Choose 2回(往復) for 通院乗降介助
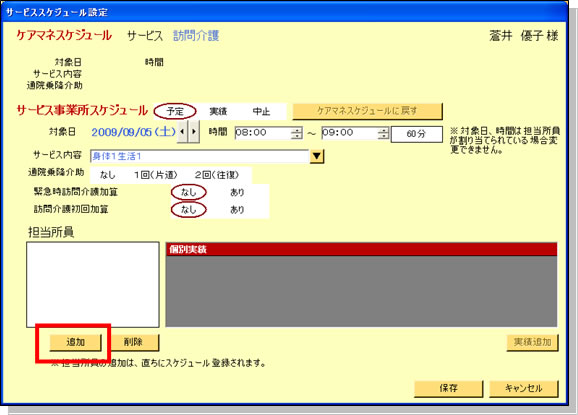 pyautogui.click(x=217, y=175)
